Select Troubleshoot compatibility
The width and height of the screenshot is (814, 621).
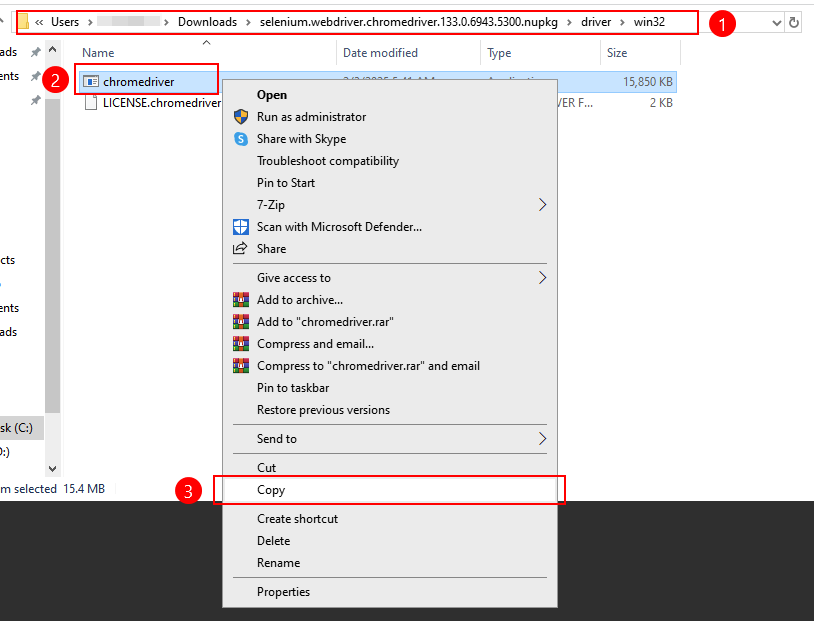[390, 161]
